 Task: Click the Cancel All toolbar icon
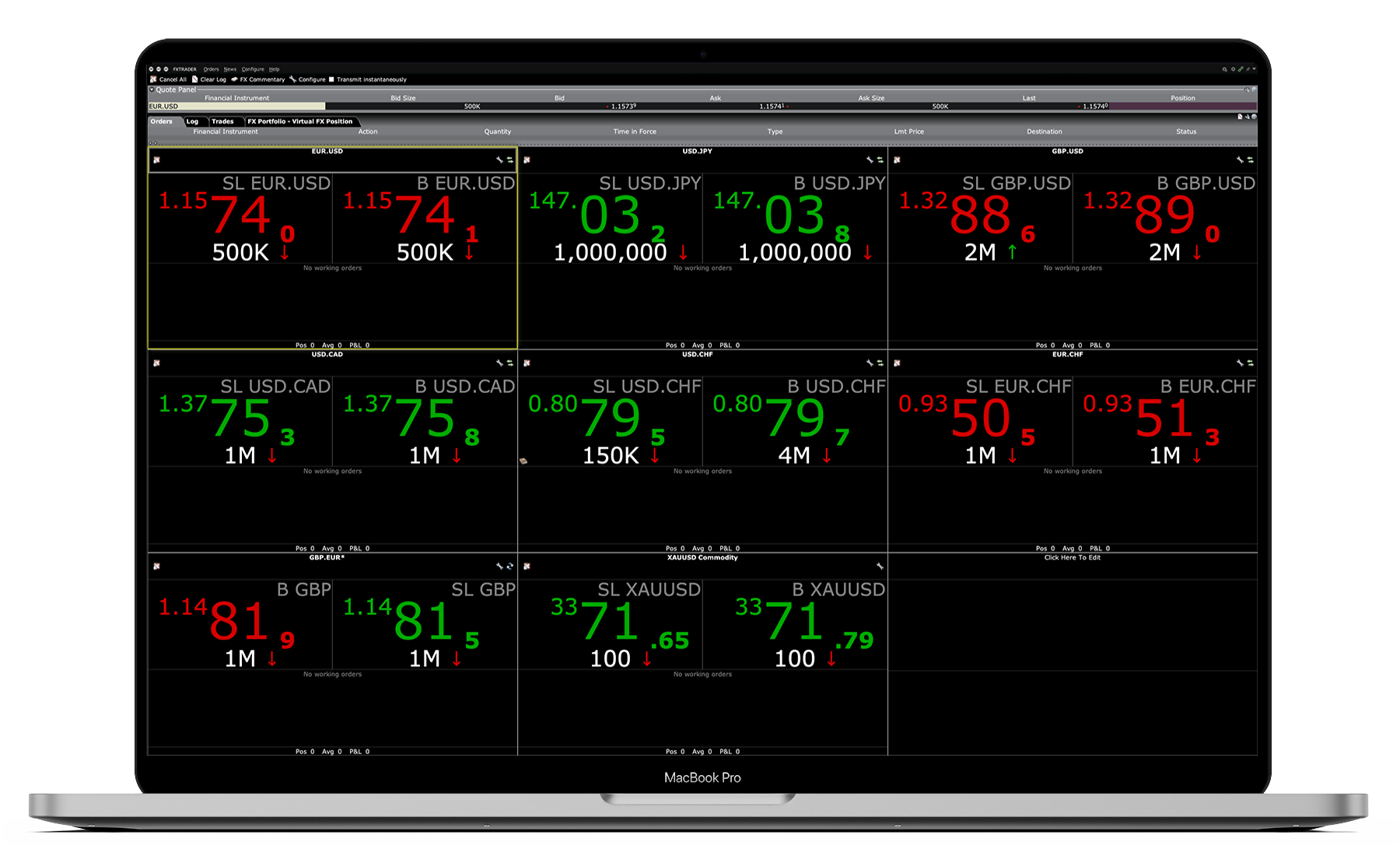click(154, 79)
